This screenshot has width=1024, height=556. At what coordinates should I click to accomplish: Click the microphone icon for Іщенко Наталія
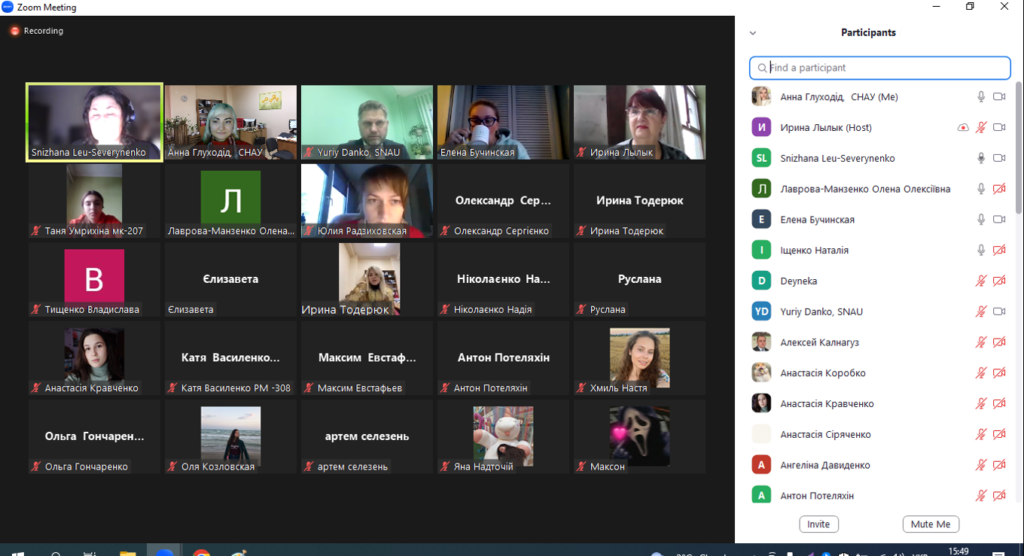(x=981, y=250)
